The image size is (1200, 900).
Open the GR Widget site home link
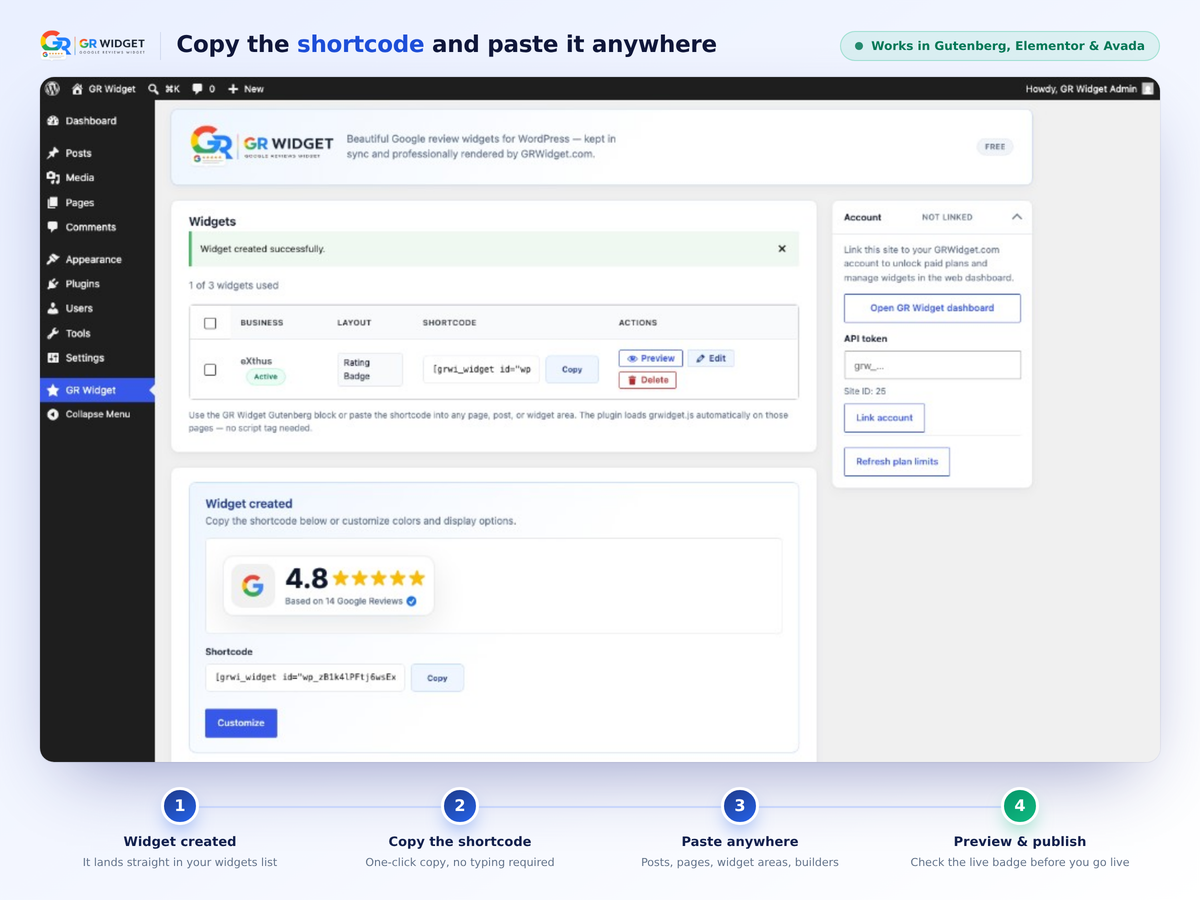(x=103, y=89)
